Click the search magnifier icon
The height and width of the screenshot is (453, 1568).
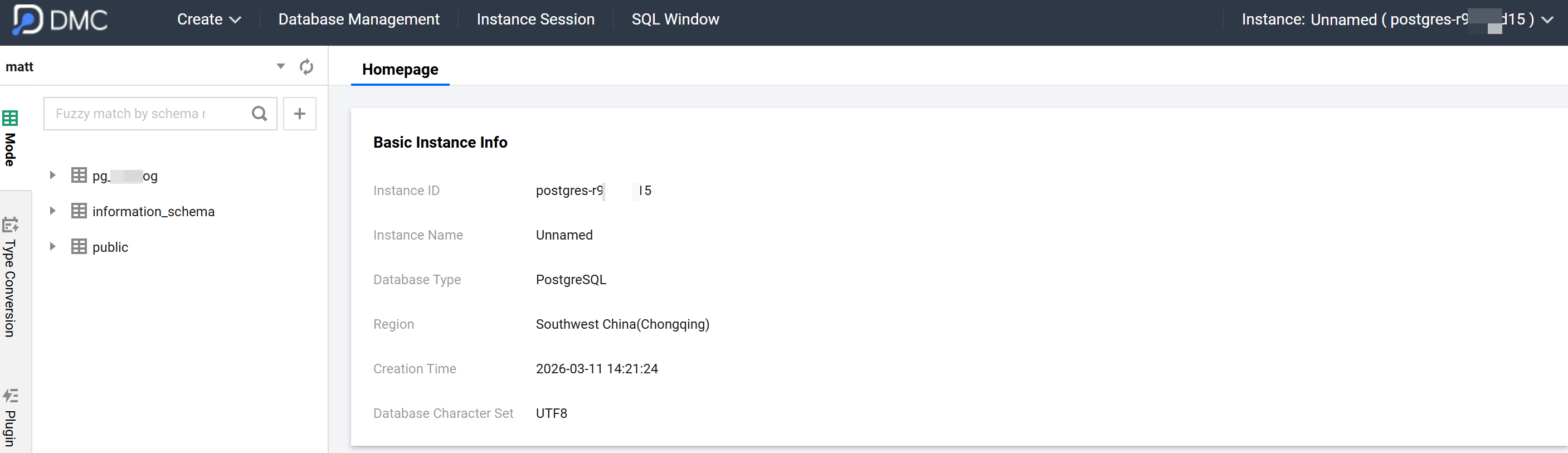click(259, 114)
